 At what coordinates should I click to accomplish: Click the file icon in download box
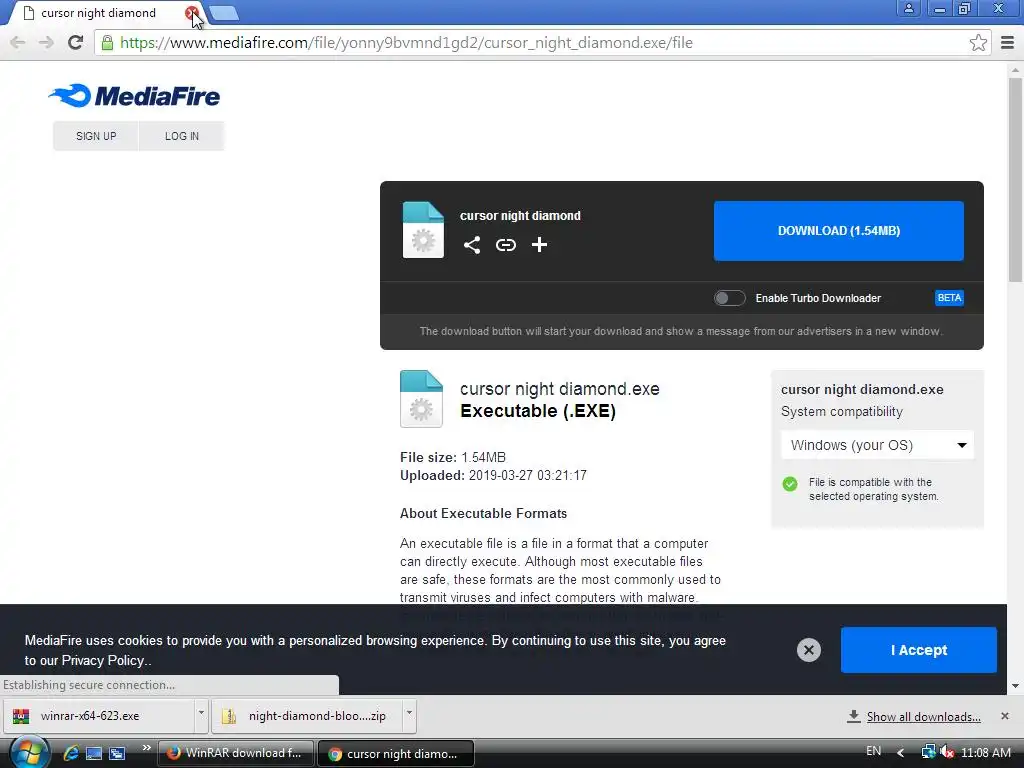[423, 230]
